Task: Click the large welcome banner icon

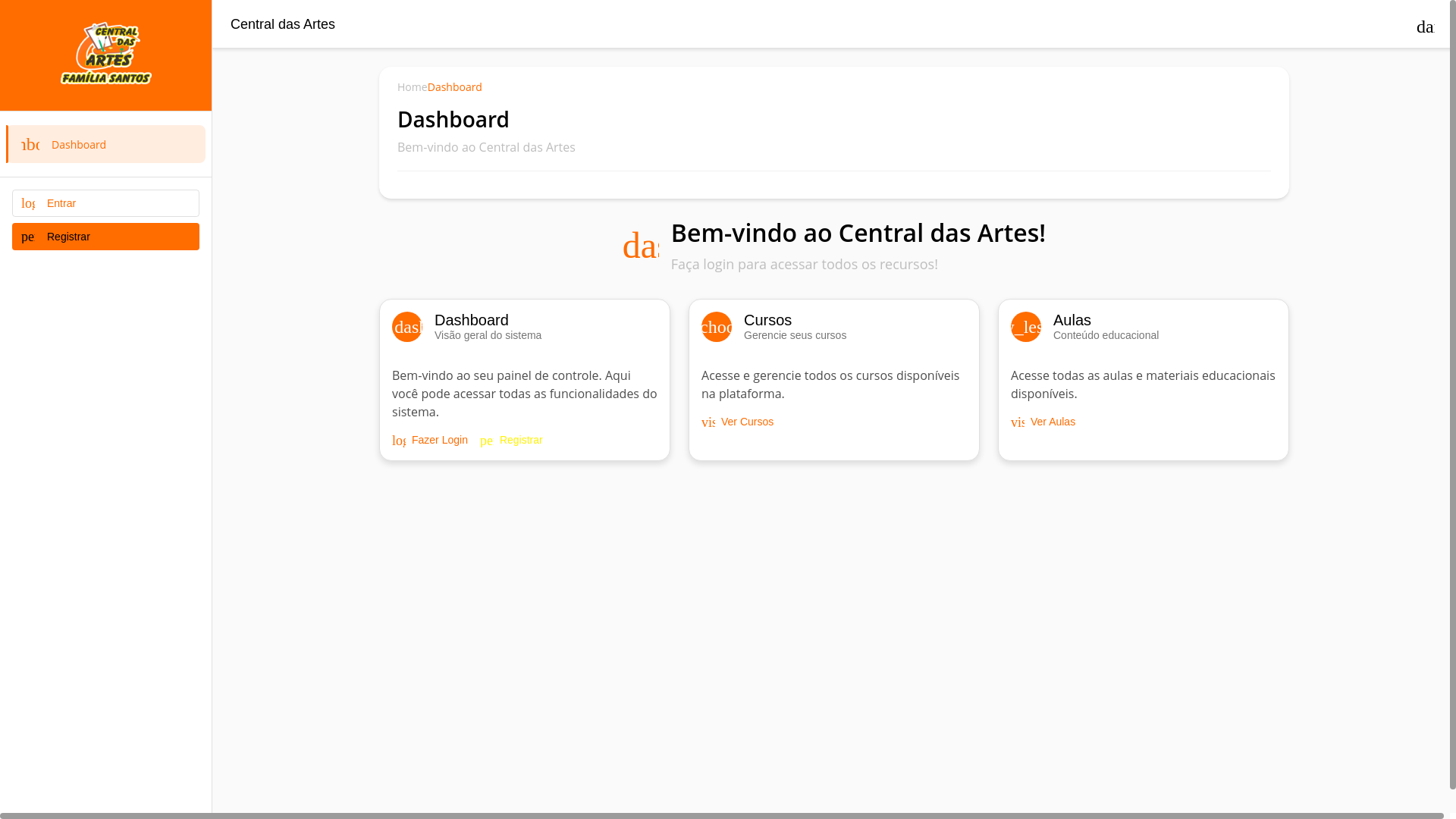Action: (x=641, y=246)
